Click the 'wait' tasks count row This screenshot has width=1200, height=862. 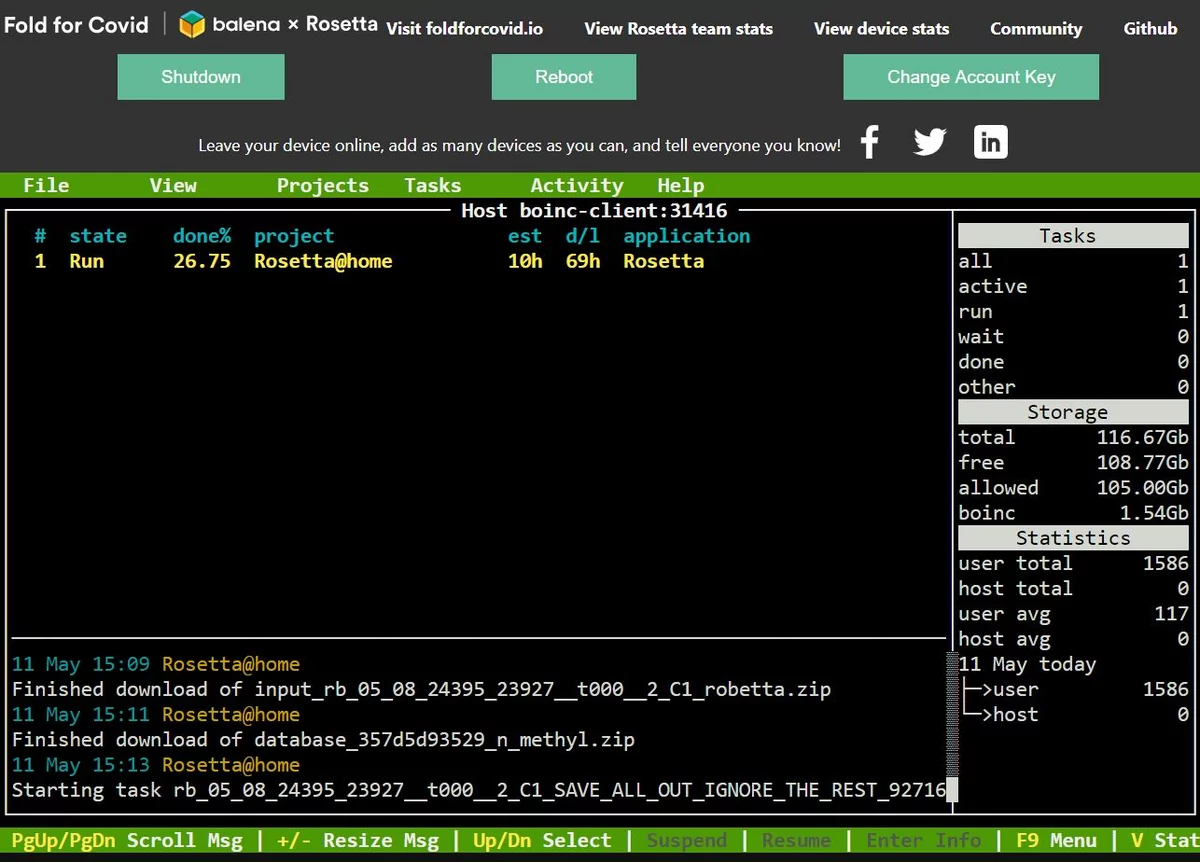[x=1073, y=337]
